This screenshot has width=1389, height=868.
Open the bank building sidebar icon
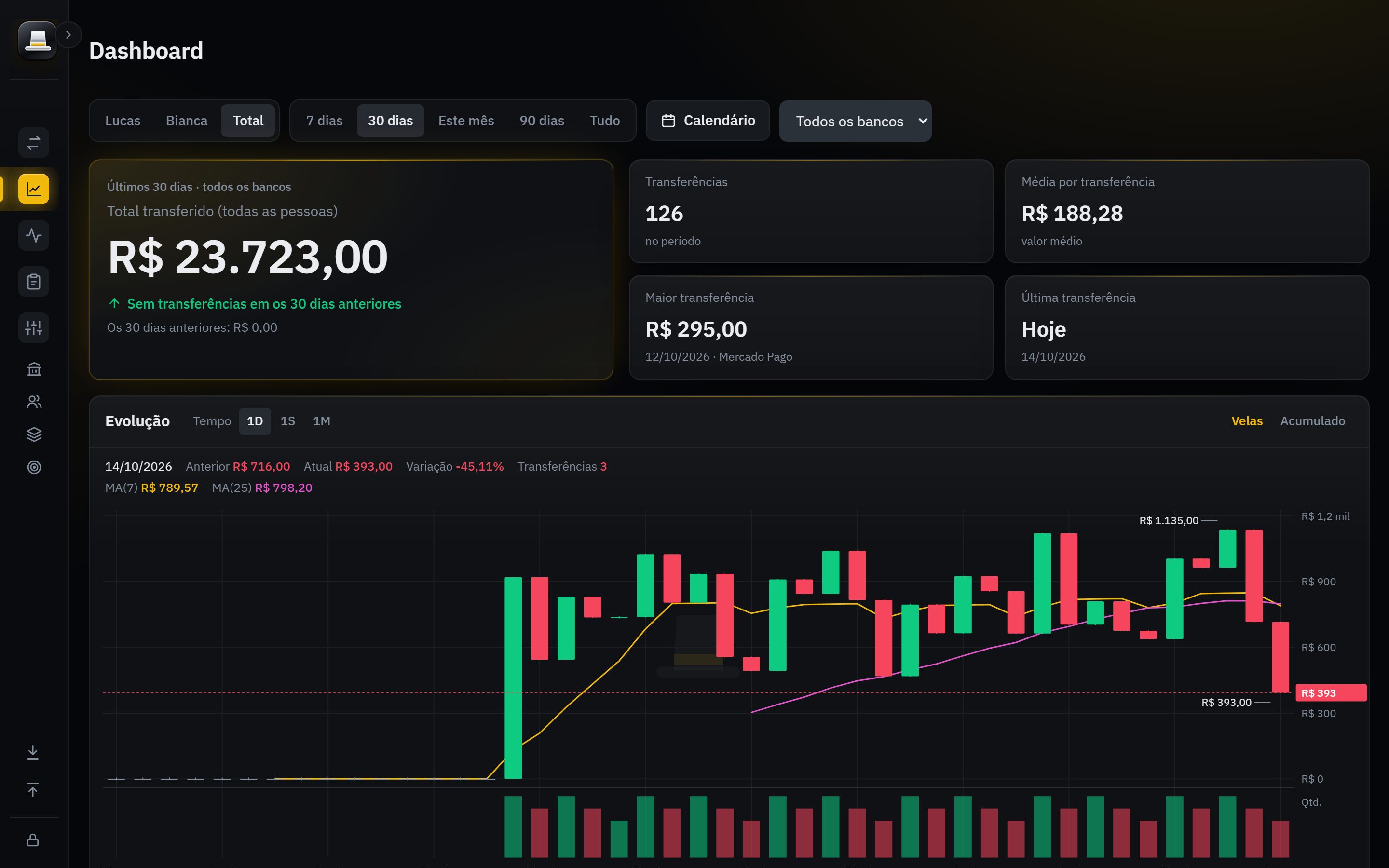pos(34,369)
